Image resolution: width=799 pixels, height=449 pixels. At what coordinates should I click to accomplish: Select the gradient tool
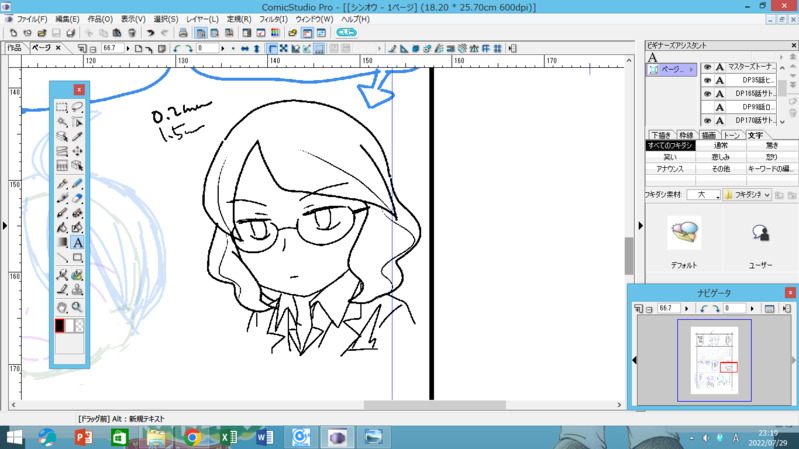pyautogui.click(x=62, y=243)
